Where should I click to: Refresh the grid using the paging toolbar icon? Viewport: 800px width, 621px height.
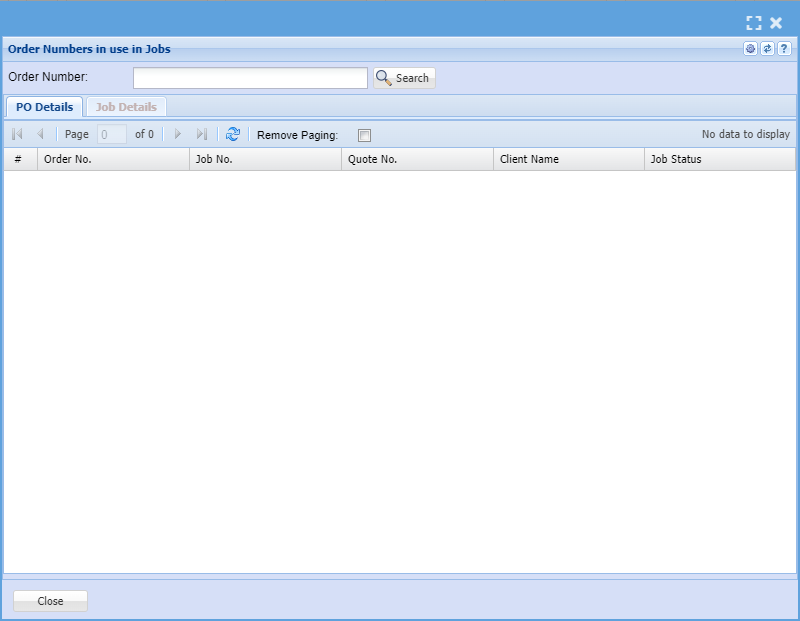[x=233, y=134]
